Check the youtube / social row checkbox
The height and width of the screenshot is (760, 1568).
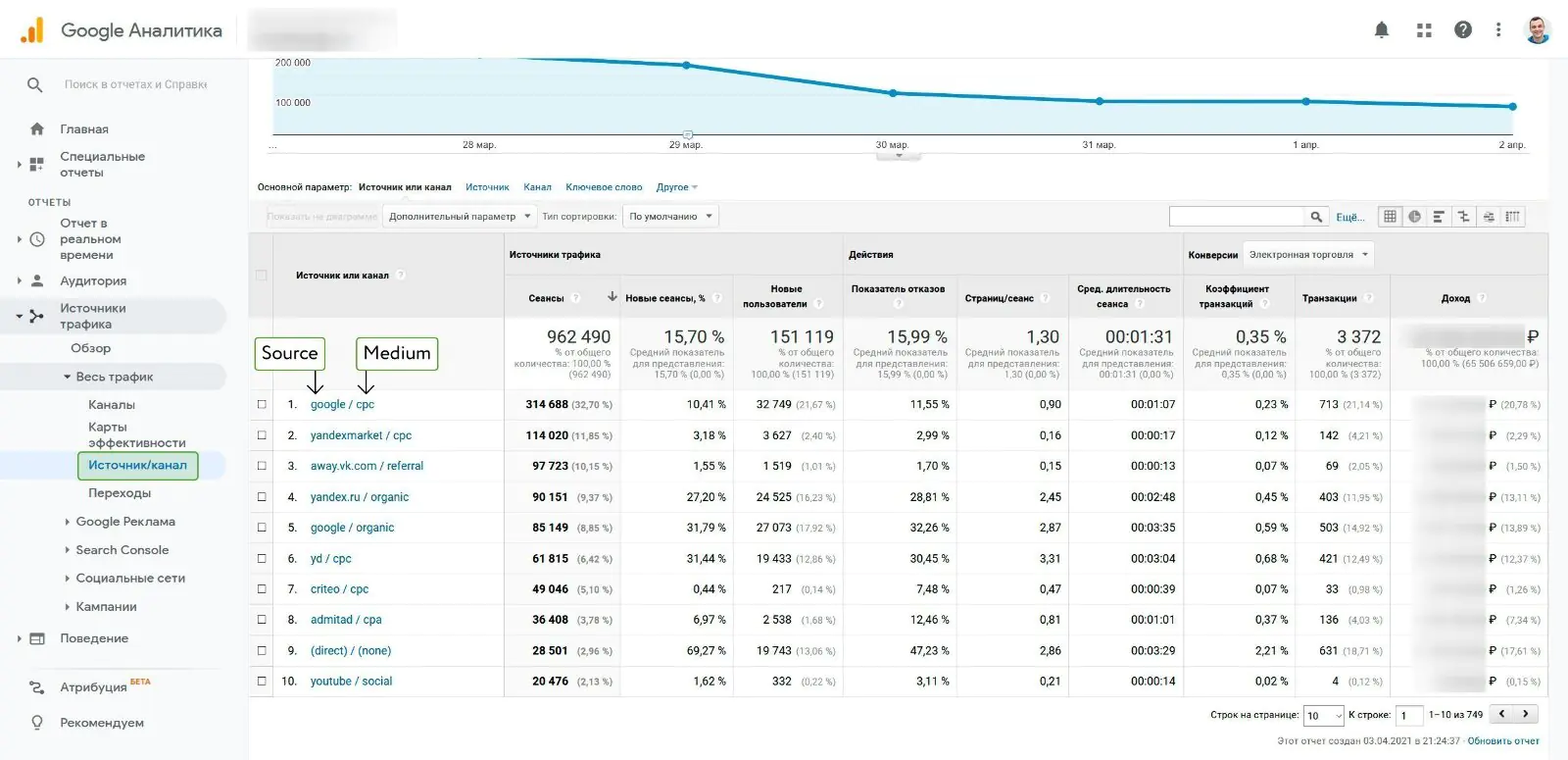[262, 682]
